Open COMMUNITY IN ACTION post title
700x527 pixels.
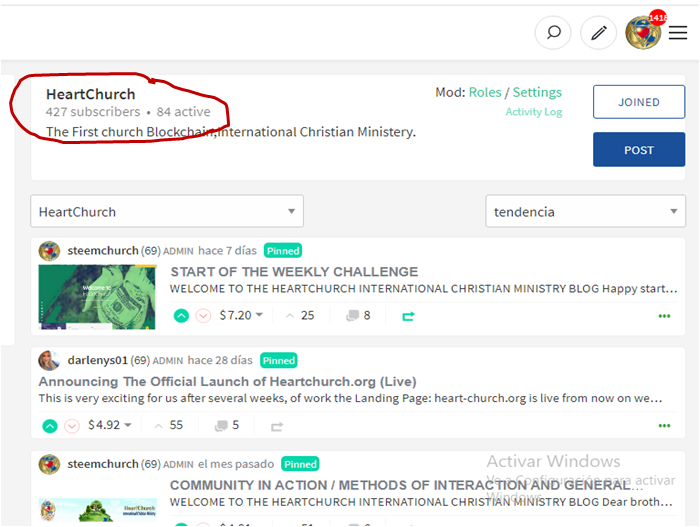(x=406, y=485)
